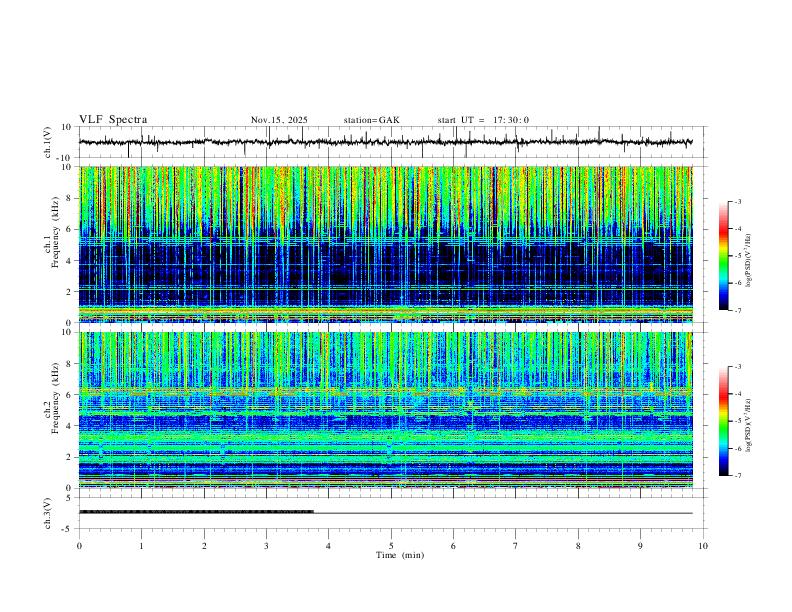Click the 'start UT = 17:30:0' text
Image resolution: width=792 pixels, height=612 pixels.
click(483, 120)
